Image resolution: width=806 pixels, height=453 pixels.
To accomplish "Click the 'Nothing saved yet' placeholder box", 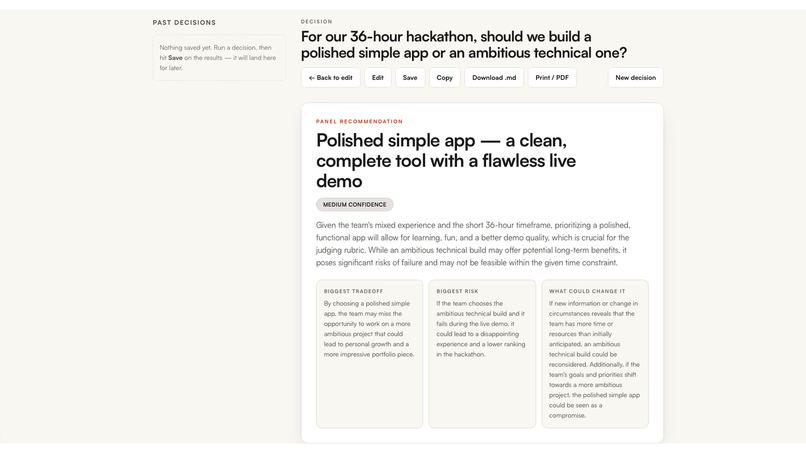I will (219, 58).
